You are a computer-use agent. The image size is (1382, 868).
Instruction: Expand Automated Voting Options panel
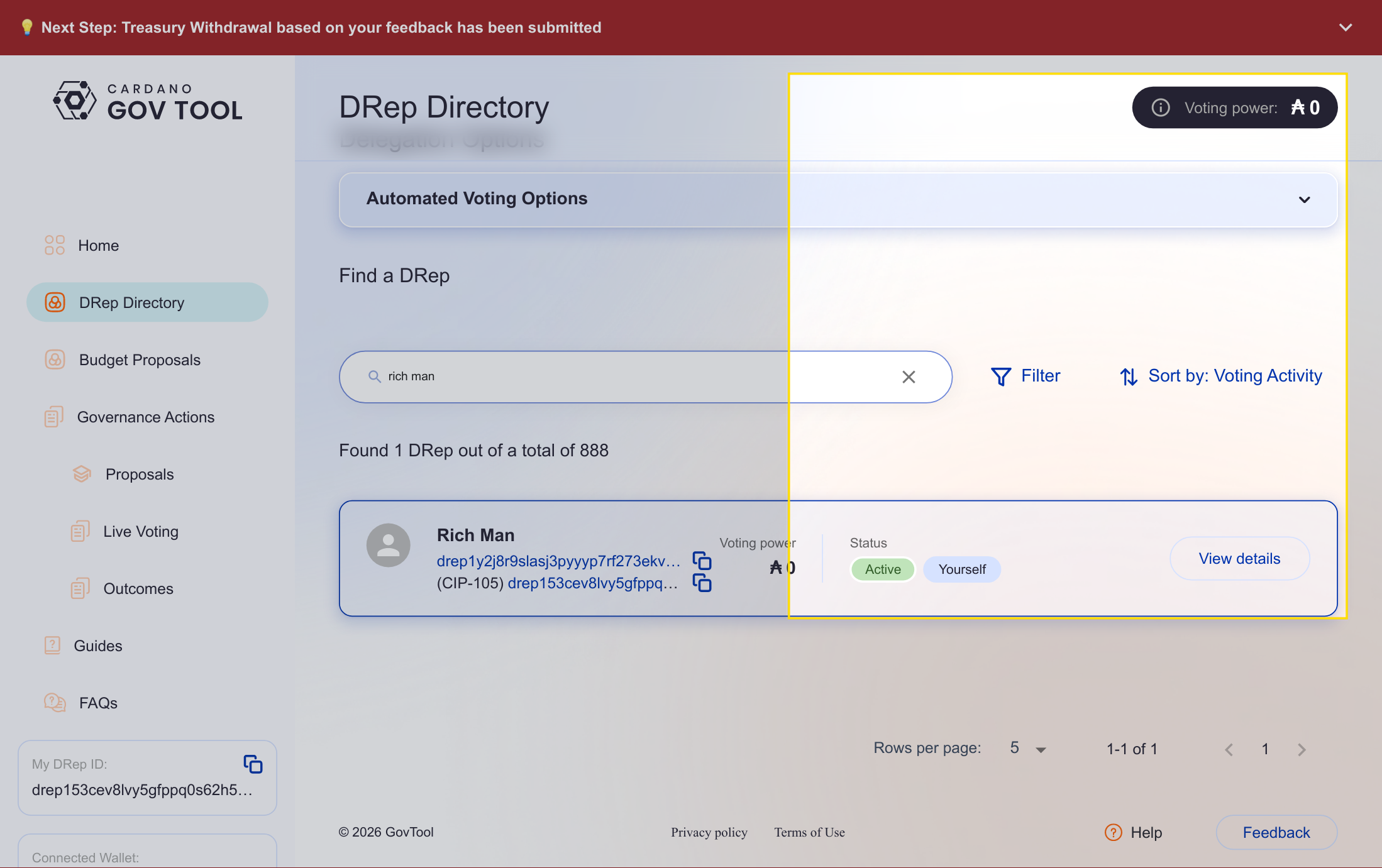[x=1304, y=200]
